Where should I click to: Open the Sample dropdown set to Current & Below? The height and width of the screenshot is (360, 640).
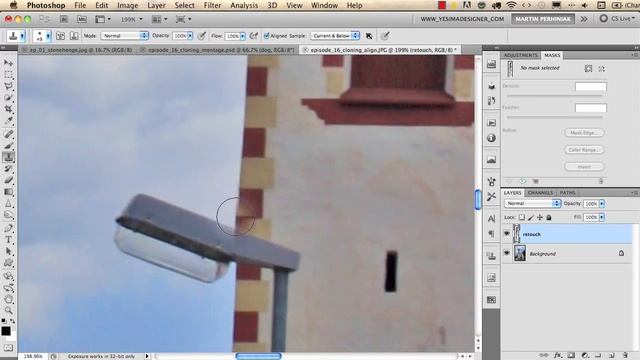[x=335, y=36]
